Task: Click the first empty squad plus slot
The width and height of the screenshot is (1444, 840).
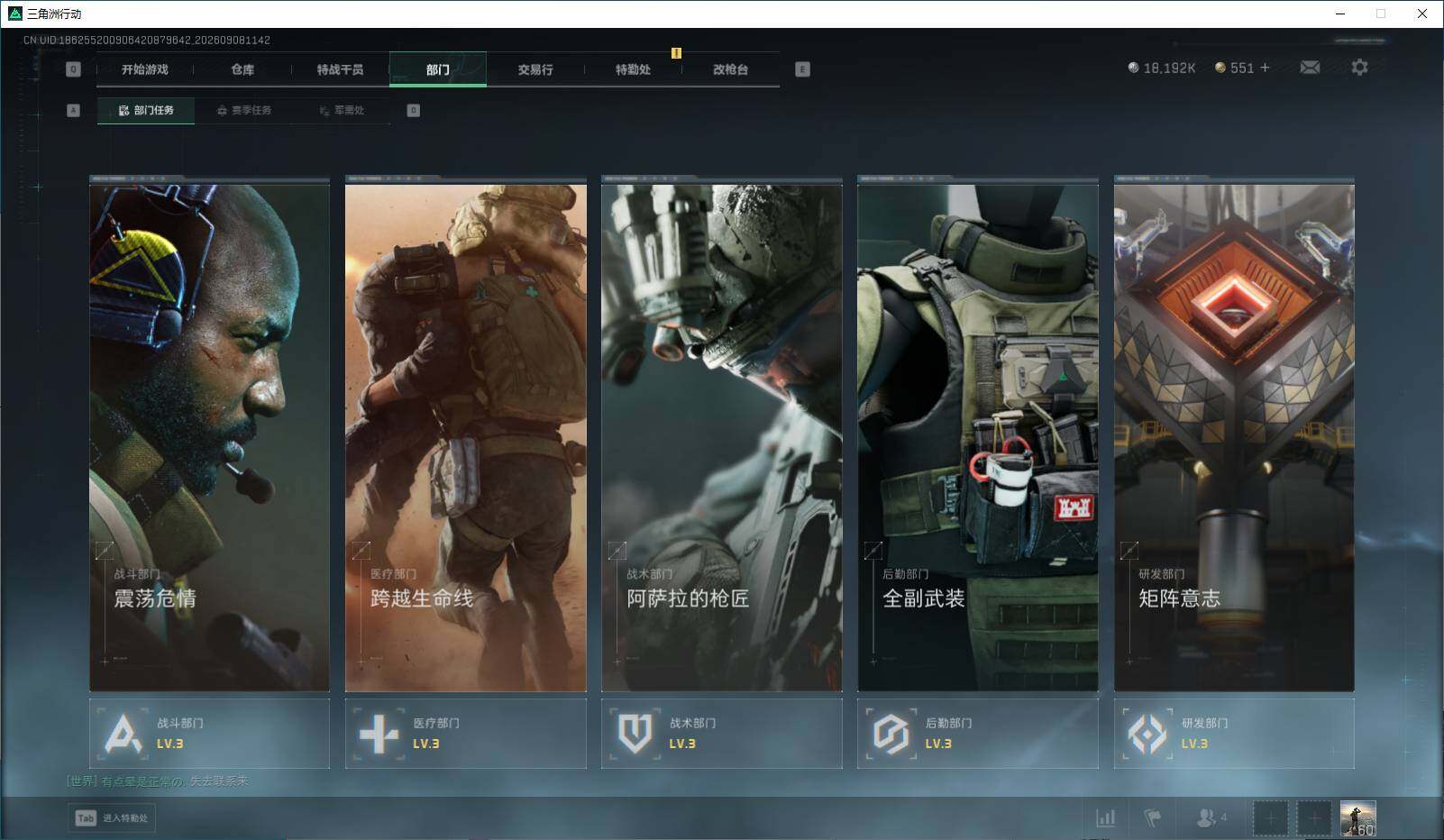Action: [1270, 818]
